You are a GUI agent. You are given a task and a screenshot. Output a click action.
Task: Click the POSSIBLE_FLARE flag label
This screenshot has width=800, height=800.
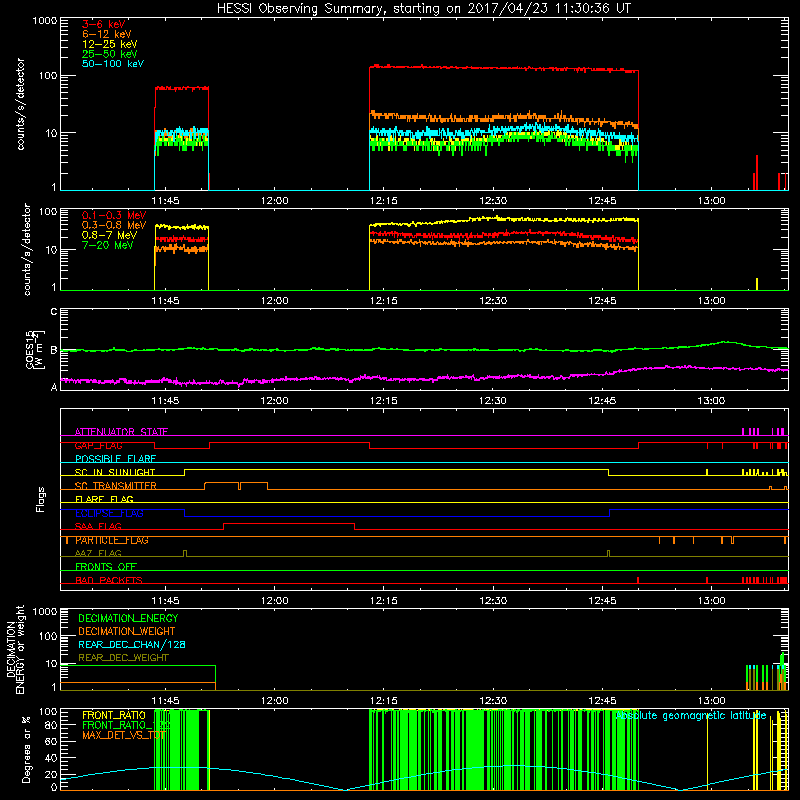tap(115, 459)
